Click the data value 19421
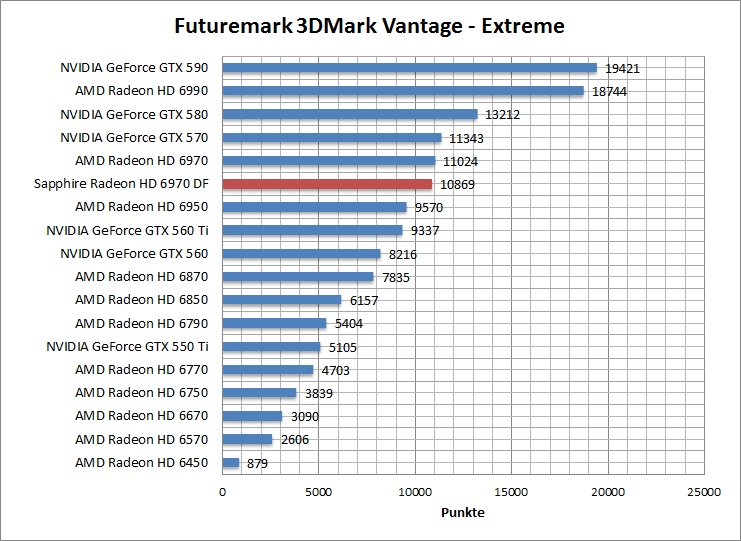The height and width of the screenshot is (541, 741). (622, 69)
